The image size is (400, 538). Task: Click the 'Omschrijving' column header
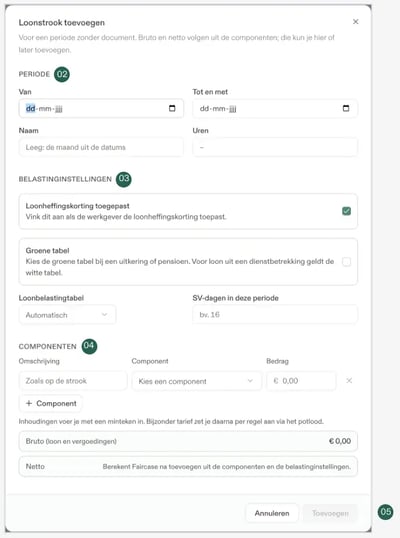39,361
